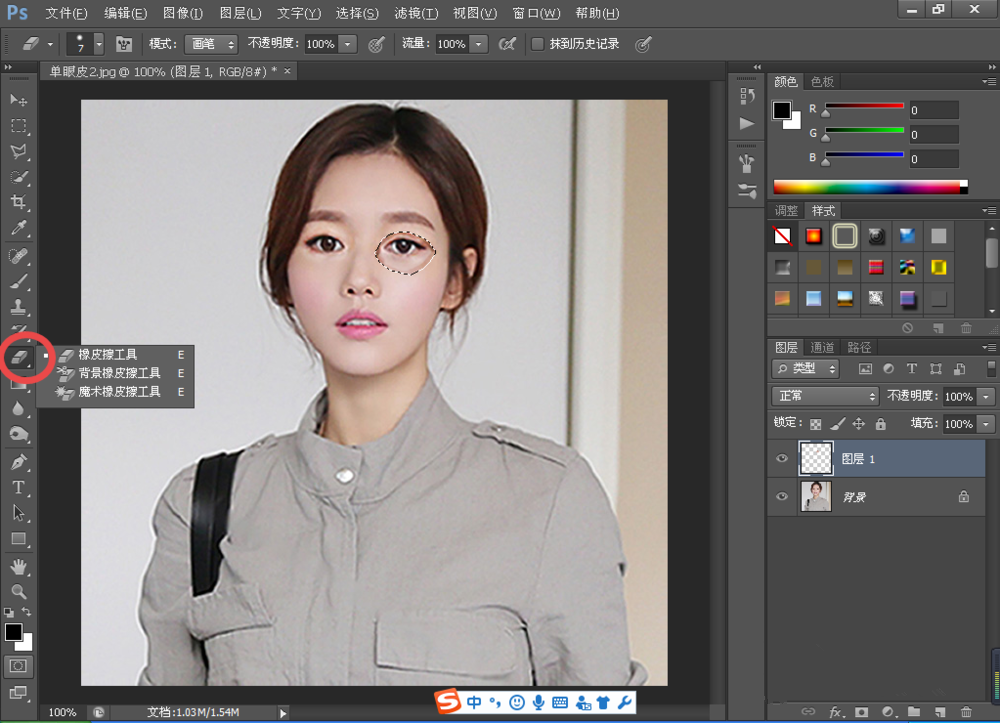
Task: Select the Pen tool
Action: [18, 462]
